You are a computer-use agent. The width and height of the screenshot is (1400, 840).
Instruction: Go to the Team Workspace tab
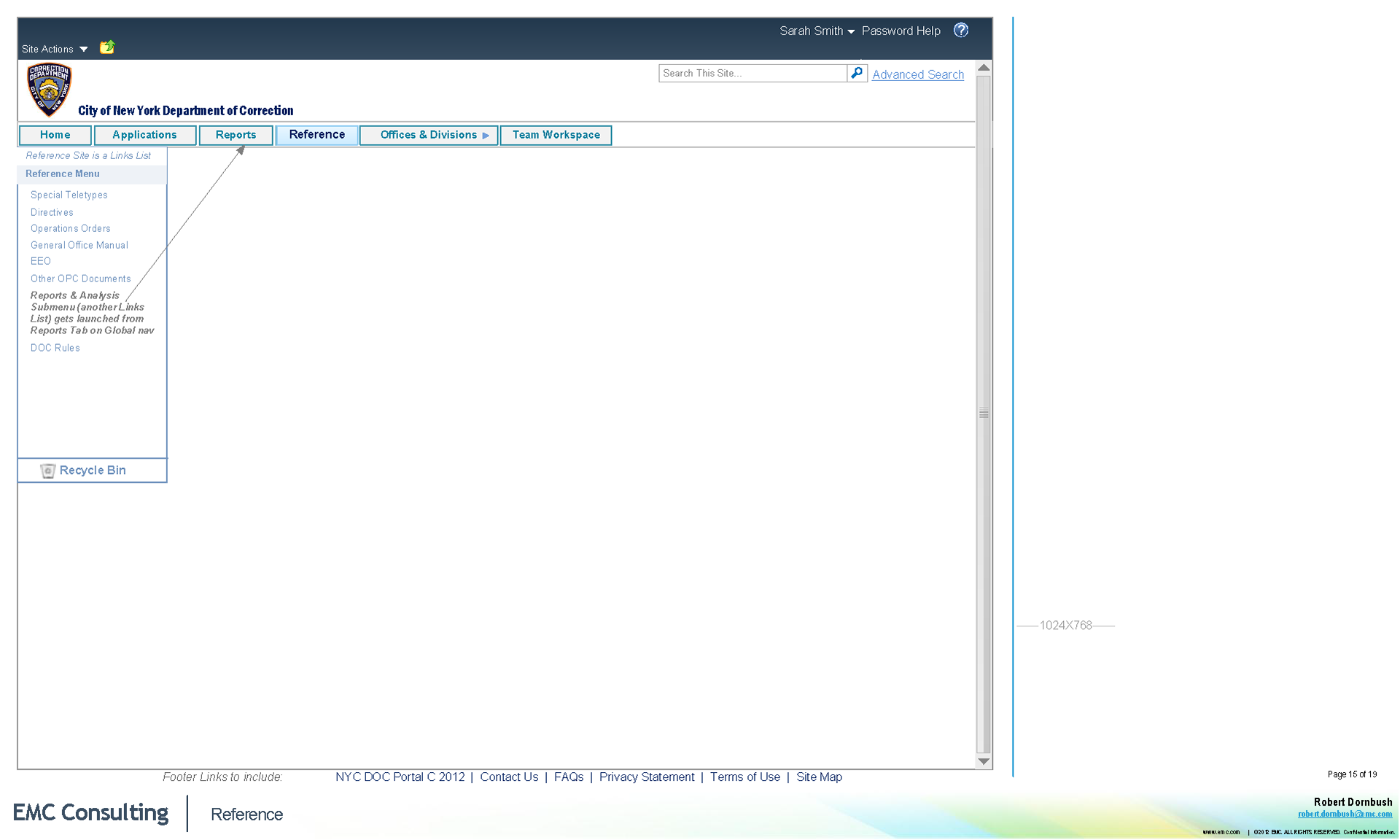pyautogui.click(x=556, y=135)
